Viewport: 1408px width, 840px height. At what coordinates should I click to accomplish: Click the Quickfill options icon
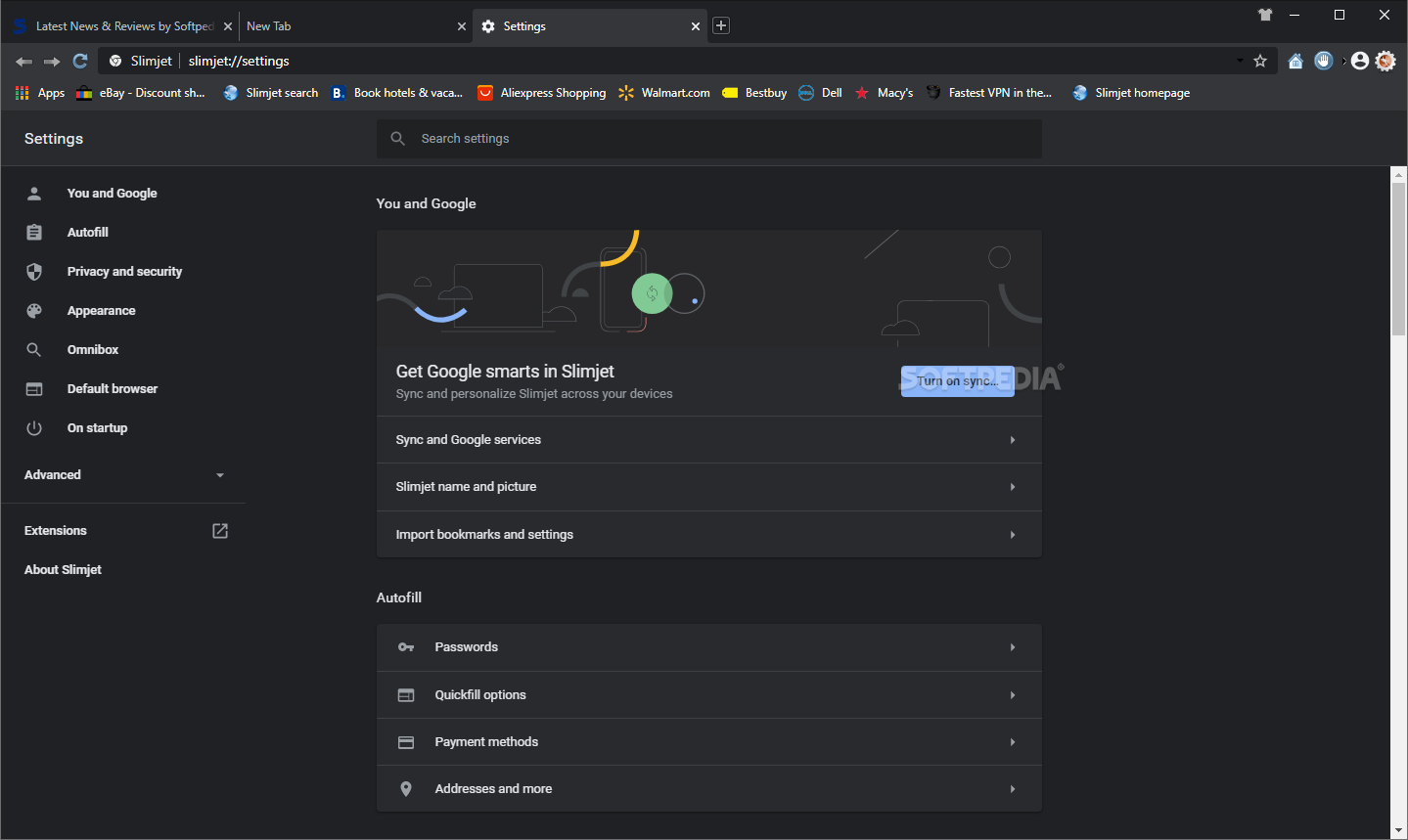[406, 695]
